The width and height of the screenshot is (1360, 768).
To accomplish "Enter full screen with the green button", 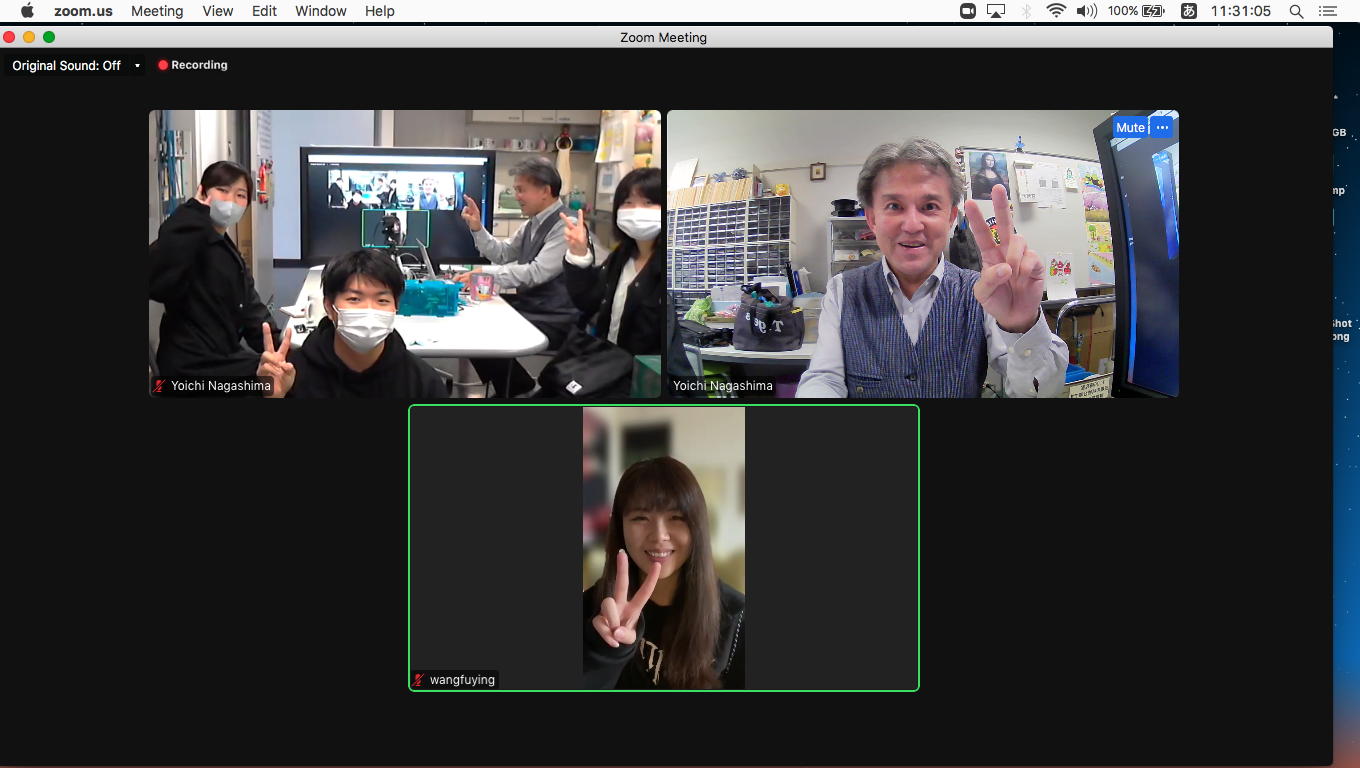I will click(49, 37).
